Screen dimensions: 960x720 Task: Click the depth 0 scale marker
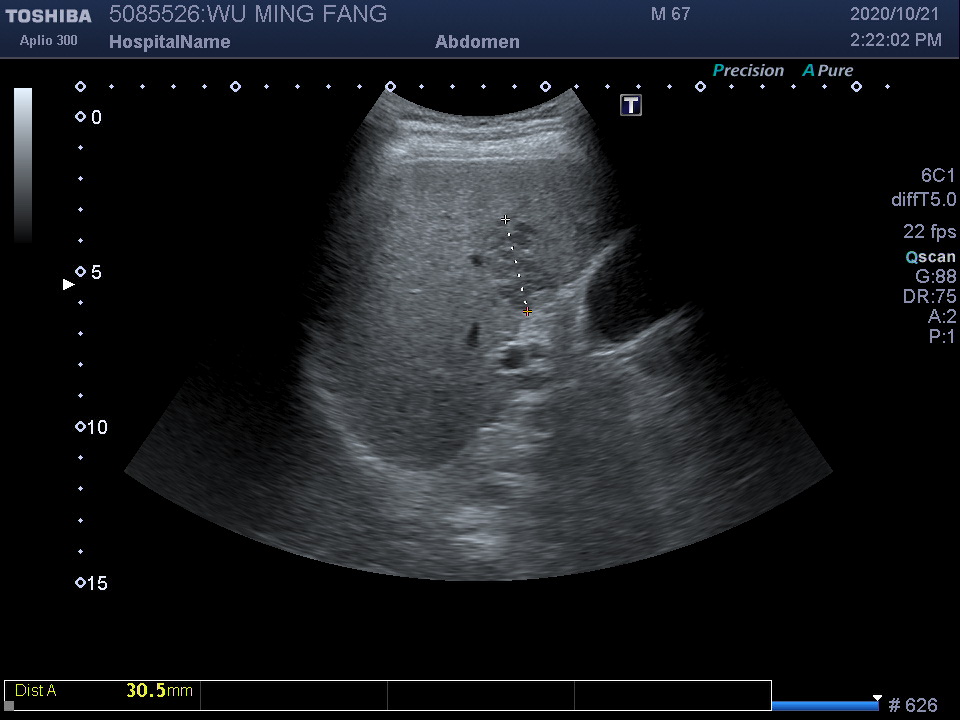pos(81,118)
